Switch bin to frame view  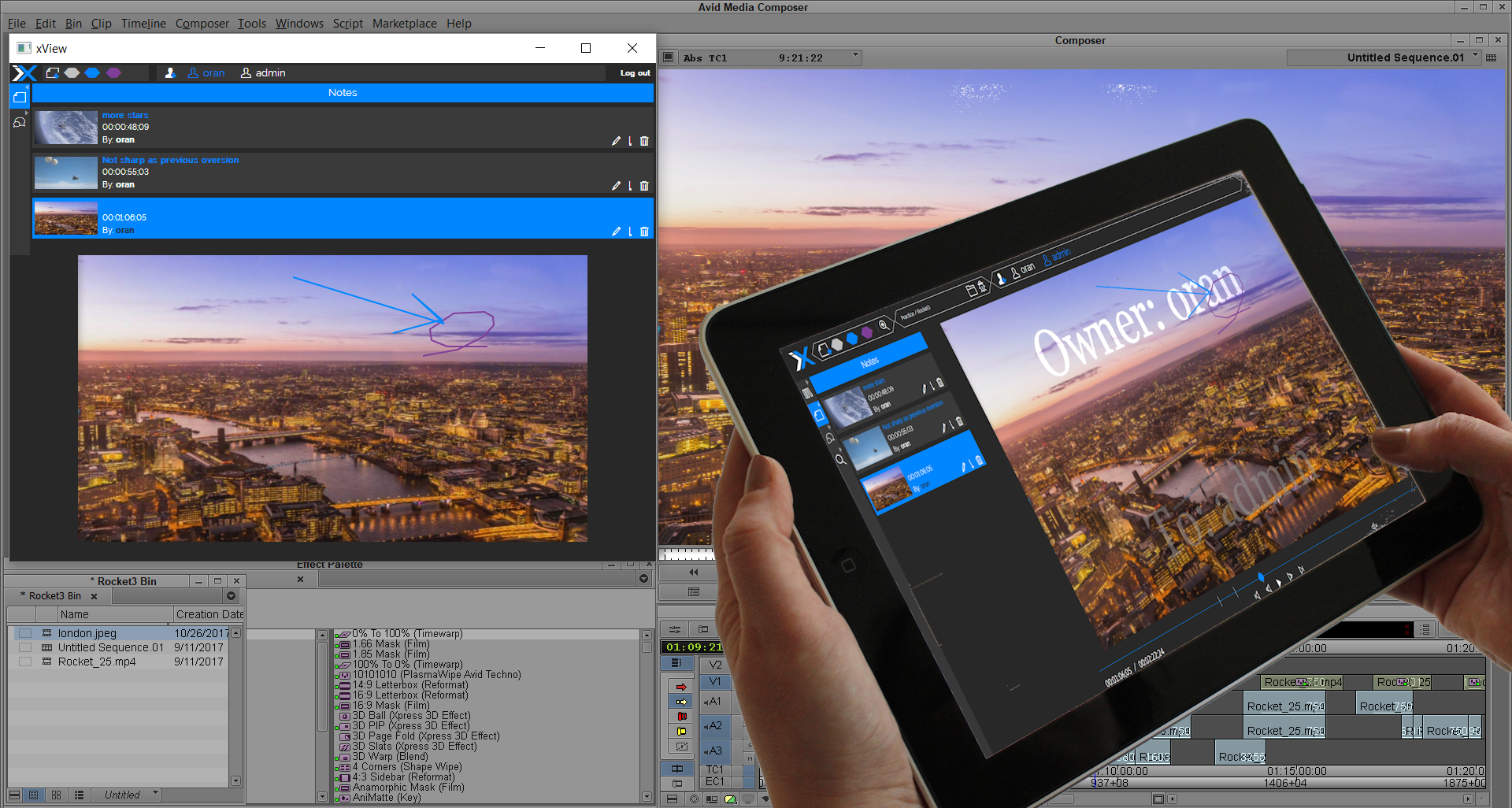pos(56,795)
